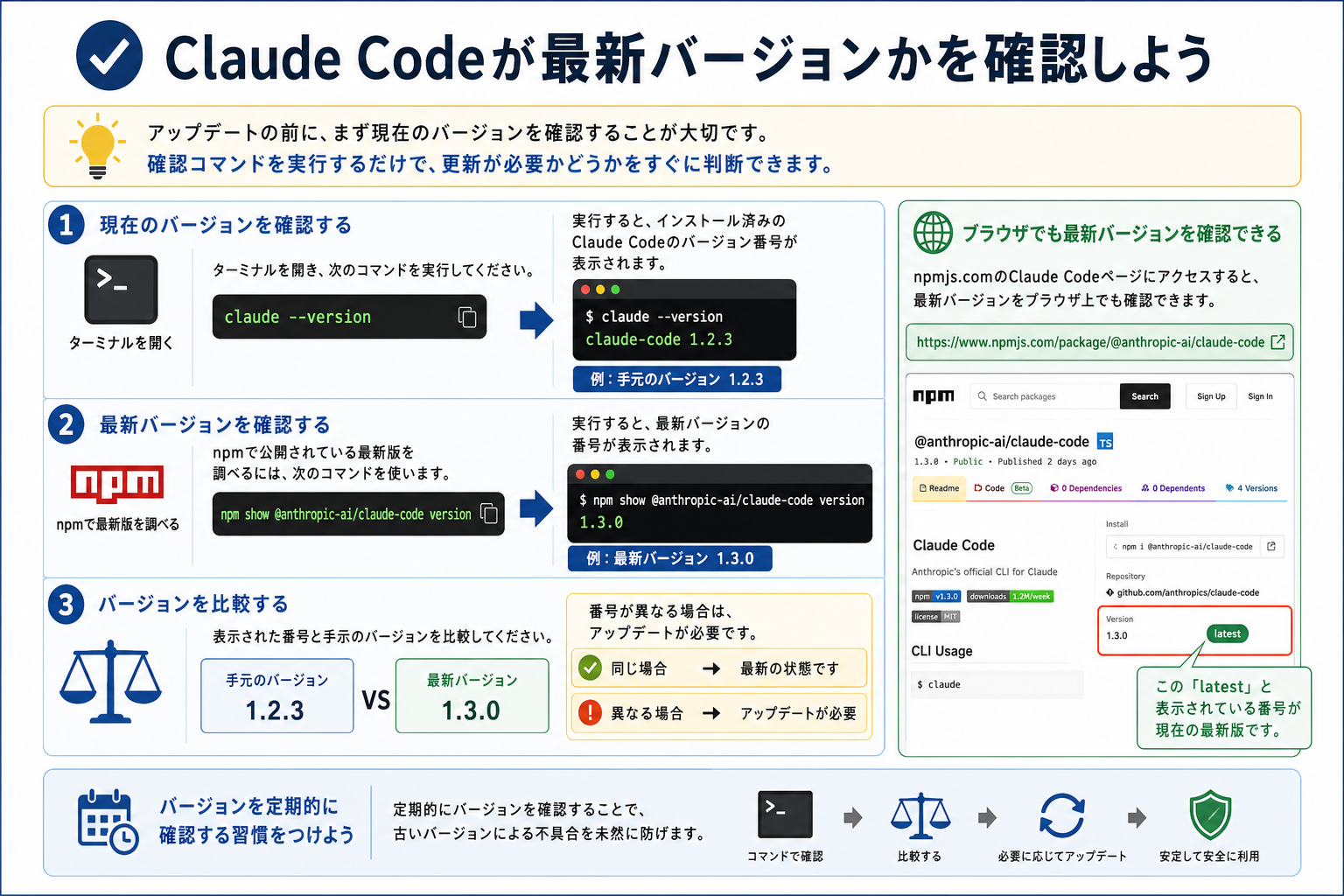The image size is (1344, 896).
Task: Click the green globe icon in browser panel
Action: 933,233
